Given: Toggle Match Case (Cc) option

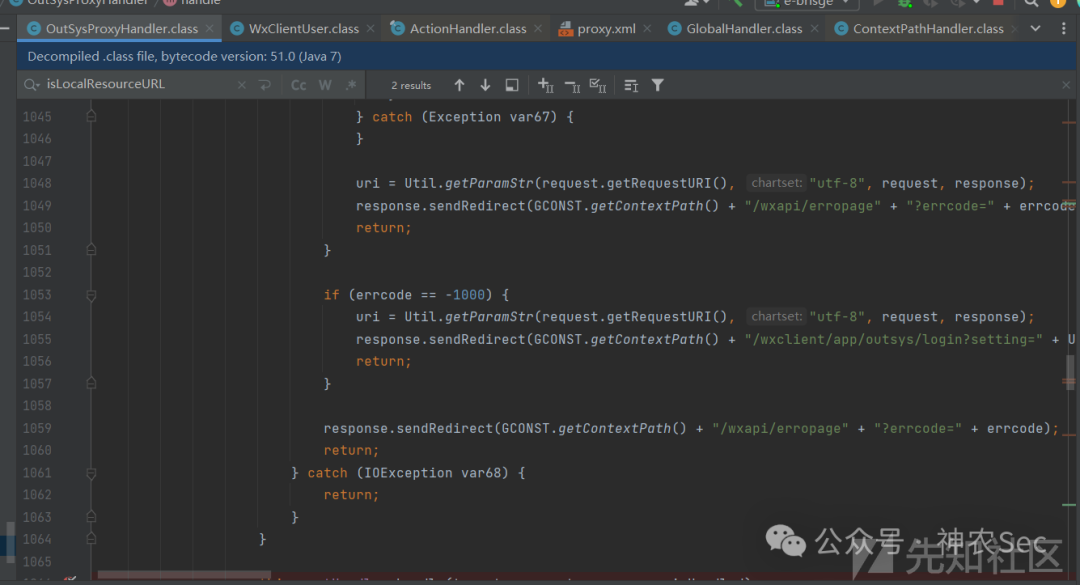Looking at the screenshot, I should click(298, 85).
